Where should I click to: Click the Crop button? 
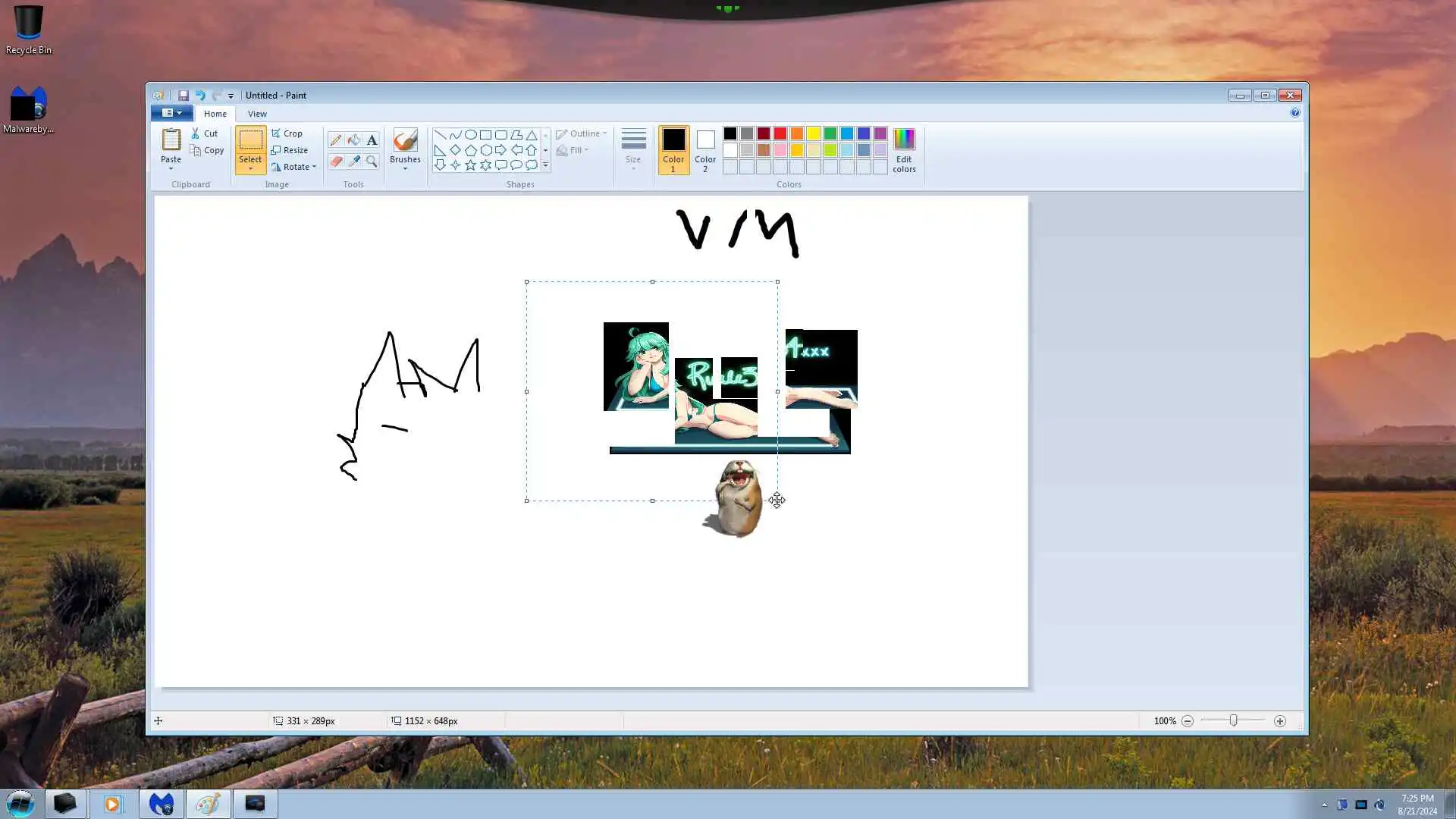[x=287, y=133]
